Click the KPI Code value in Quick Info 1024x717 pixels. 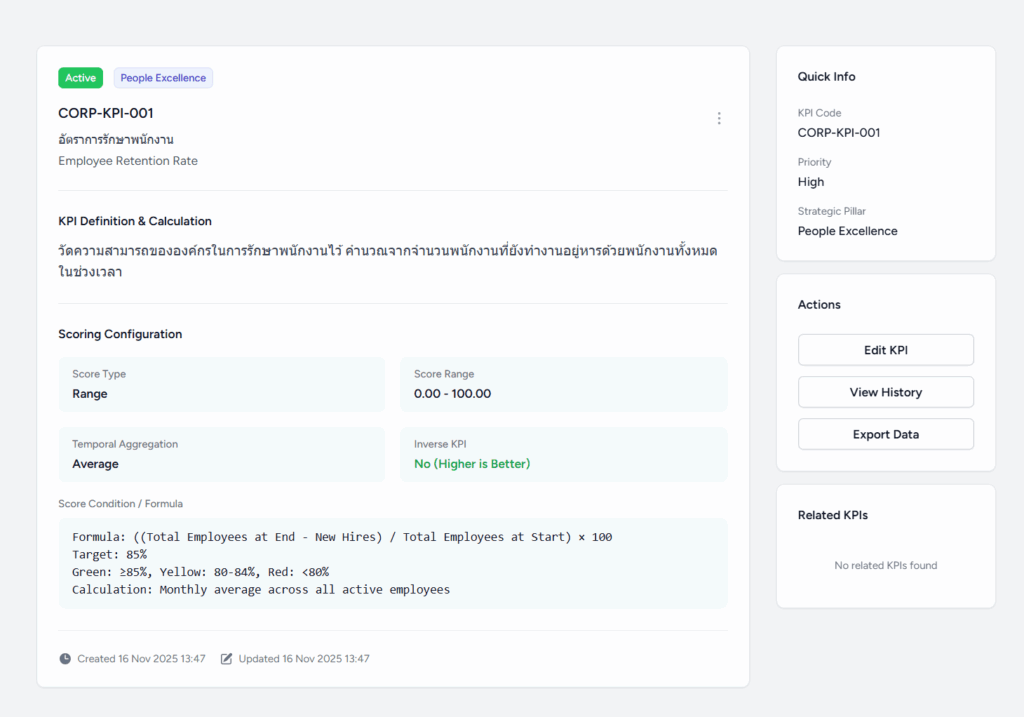[838, 133]
